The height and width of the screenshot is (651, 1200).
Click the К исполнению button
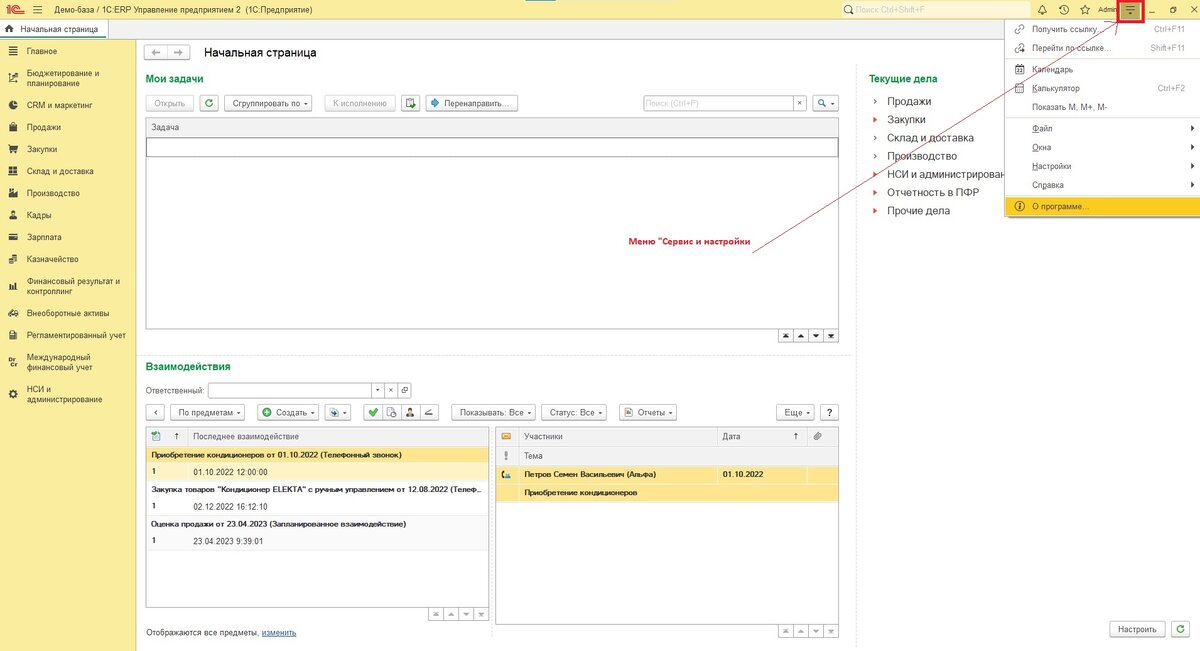pos(358,103)
